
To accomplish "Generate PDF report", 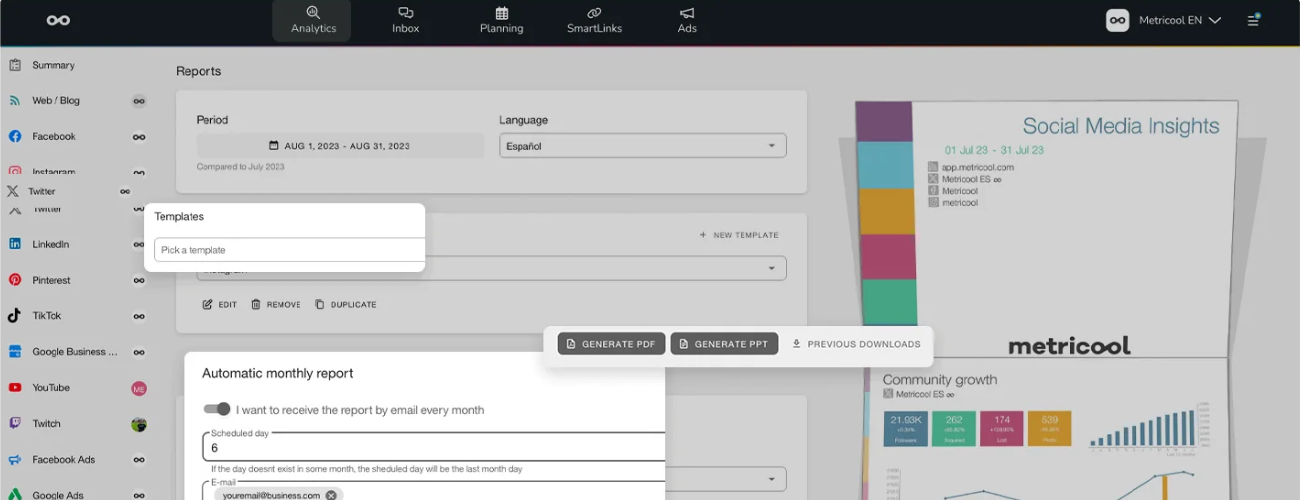I will pos(611,344).
